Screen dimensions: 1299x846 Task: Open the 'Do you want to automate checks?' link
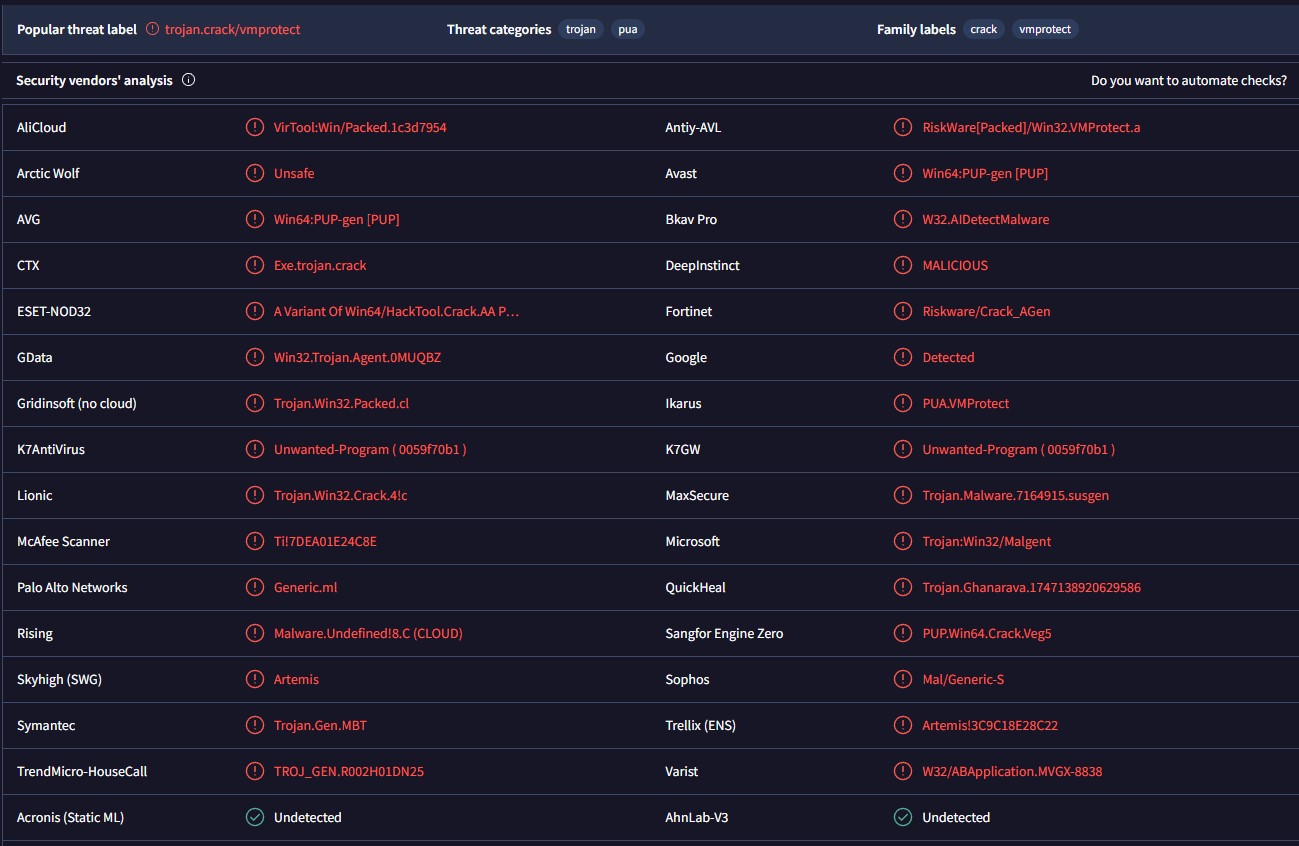[x=1189, y=80]
